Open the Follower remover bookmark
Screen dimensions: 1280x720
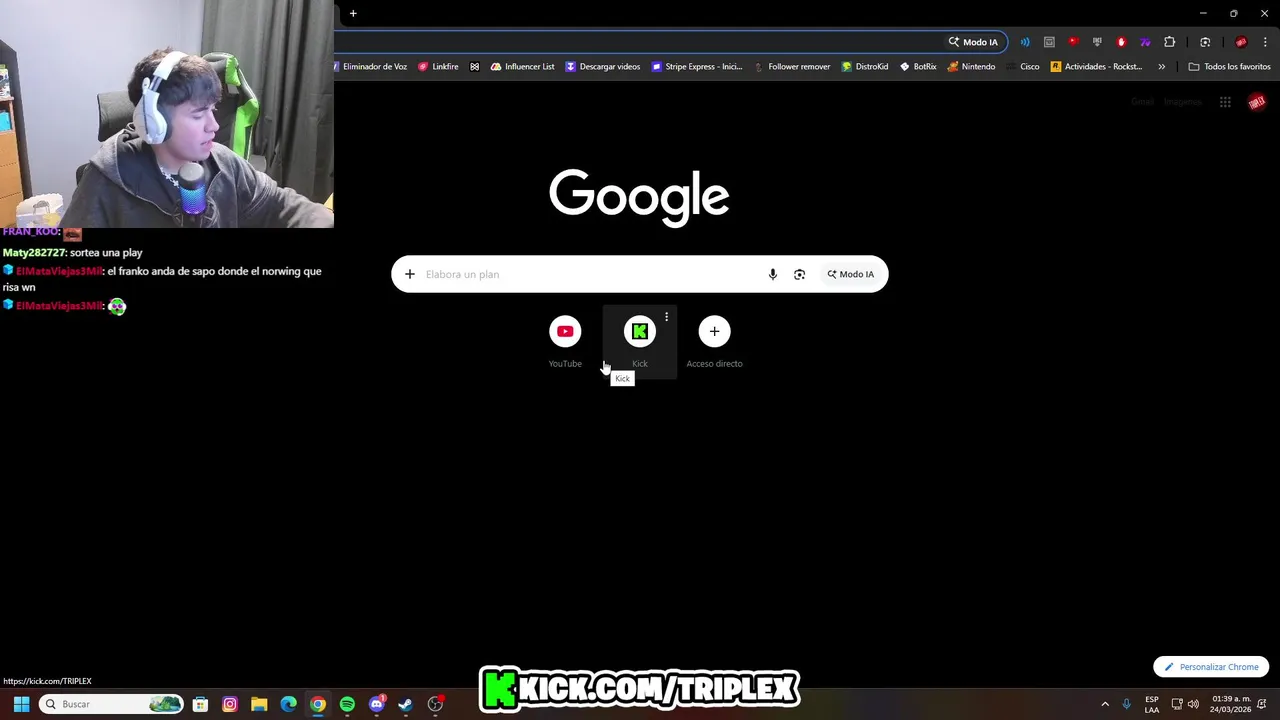(x=792, y=67)
